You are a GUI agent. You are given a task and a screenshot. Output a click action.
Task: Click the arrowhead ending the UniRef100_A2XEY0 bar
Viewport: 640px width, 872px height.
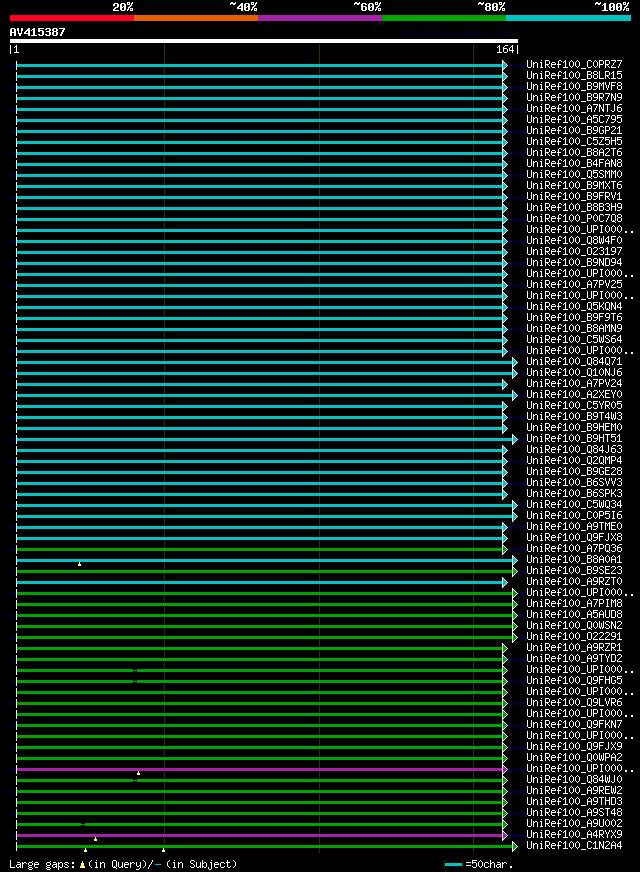[x=515, y=395]
